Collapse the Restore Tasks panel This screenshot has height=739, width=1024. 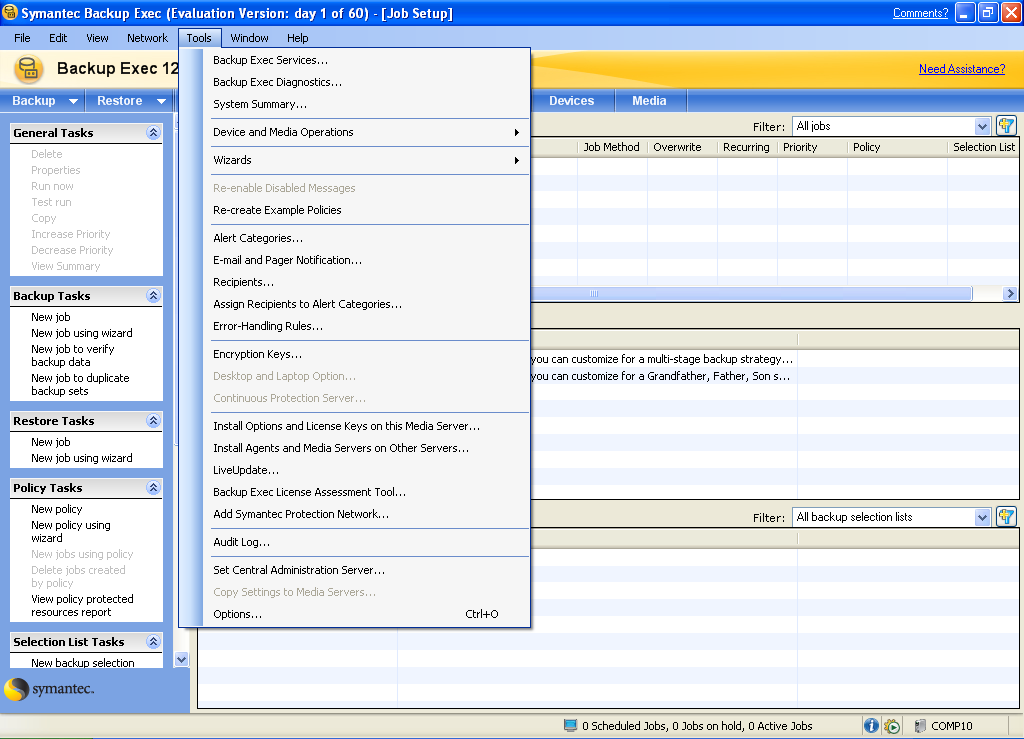[x=153, y=421]
